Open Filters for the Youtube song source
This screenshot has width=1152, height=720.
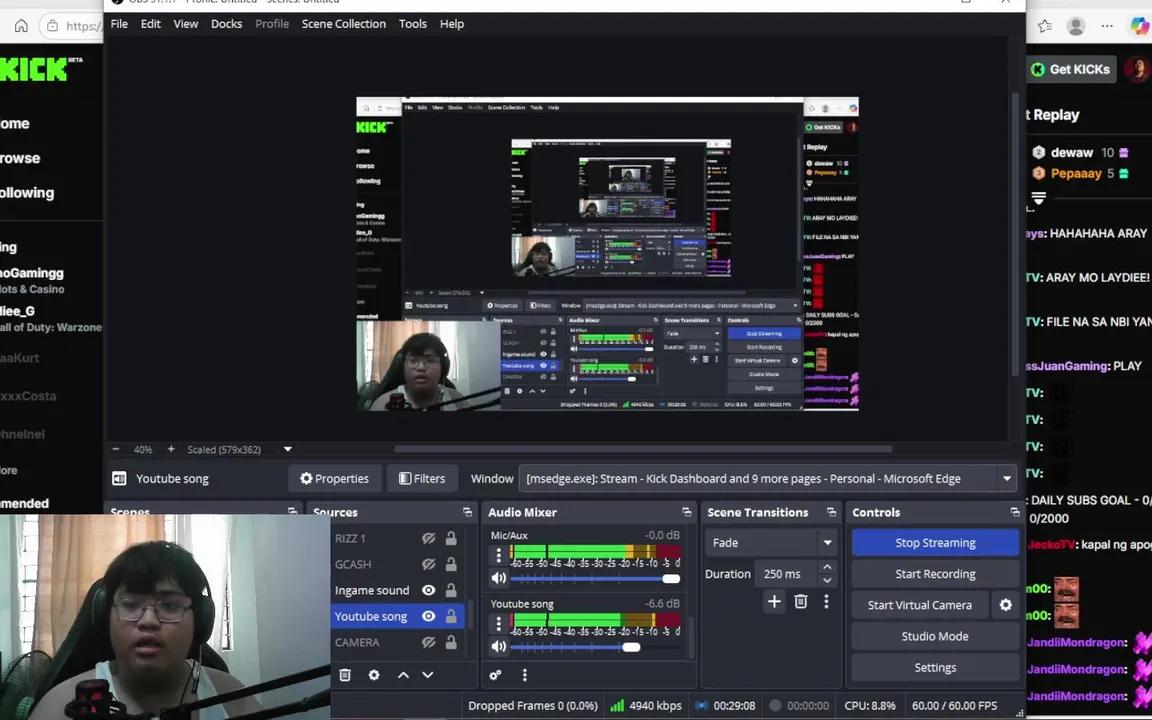pyautogui.click(x=422, y=478)
